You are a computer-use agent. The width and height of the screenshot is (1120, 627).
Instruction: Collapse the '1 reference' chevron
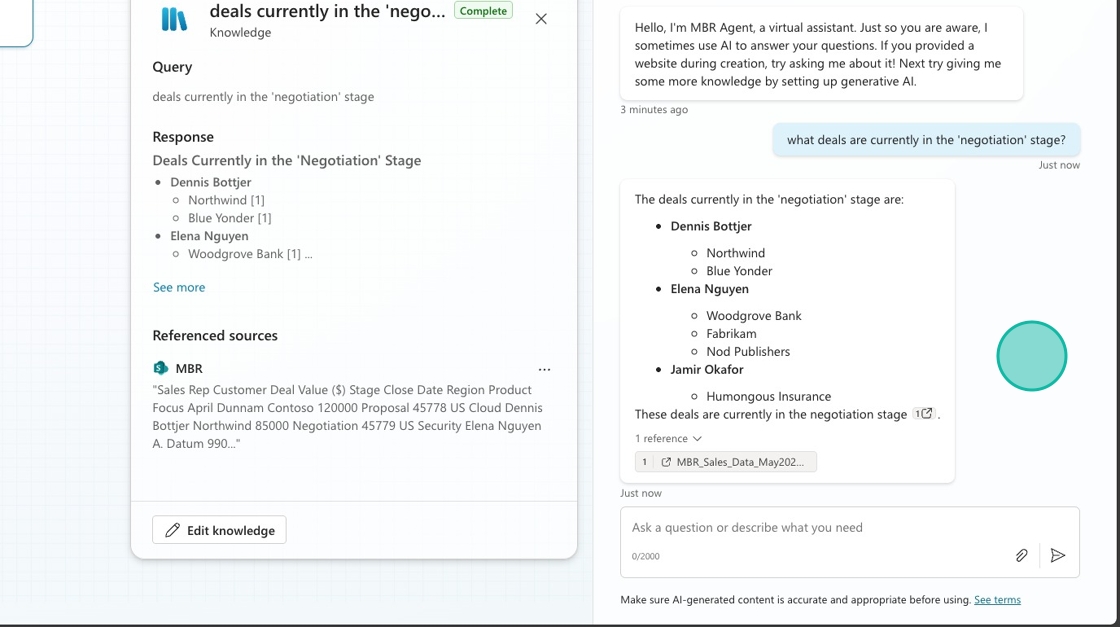(x=697, y=438)
